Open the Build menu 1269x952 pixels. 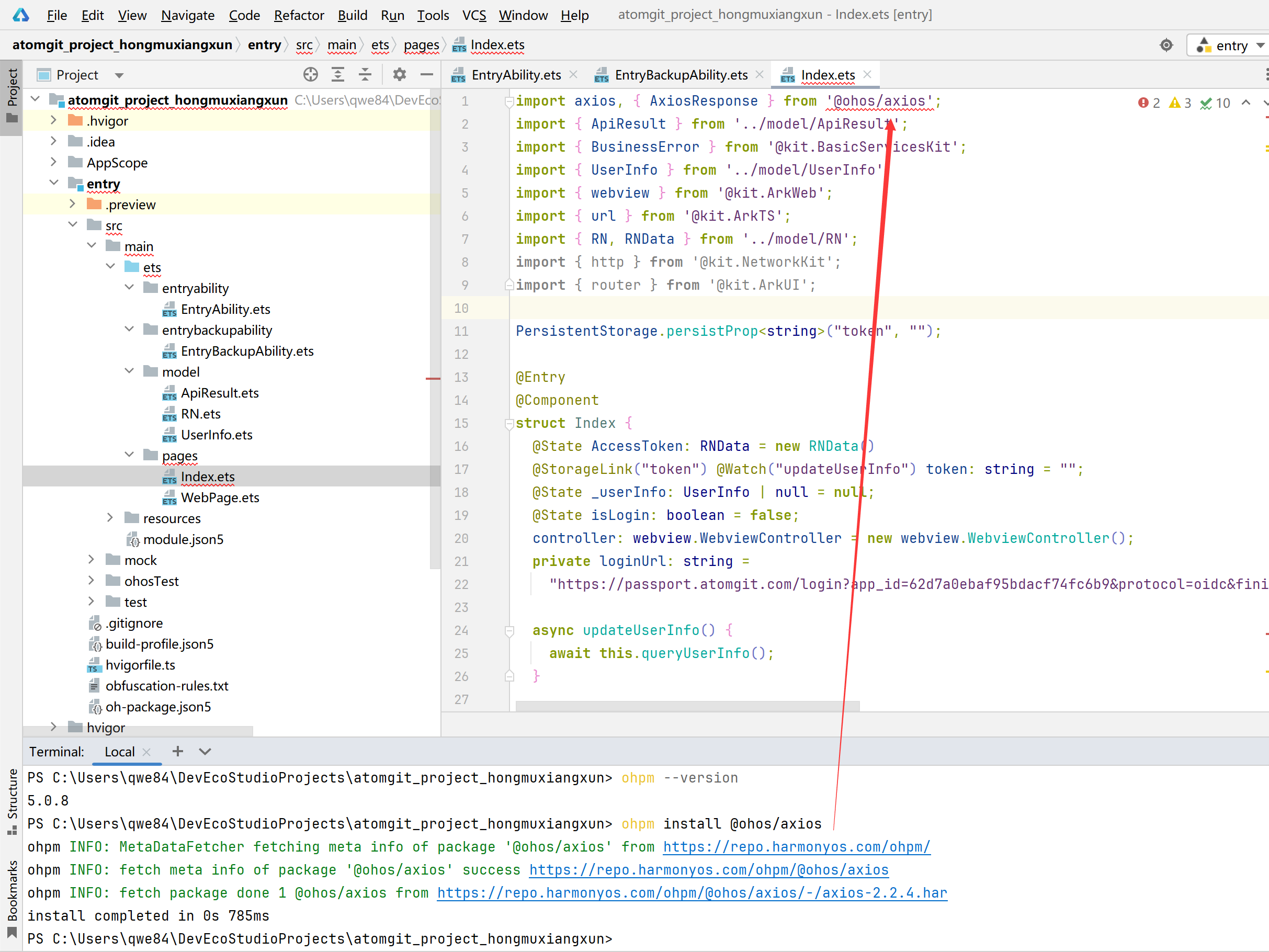tap(352, 15)
